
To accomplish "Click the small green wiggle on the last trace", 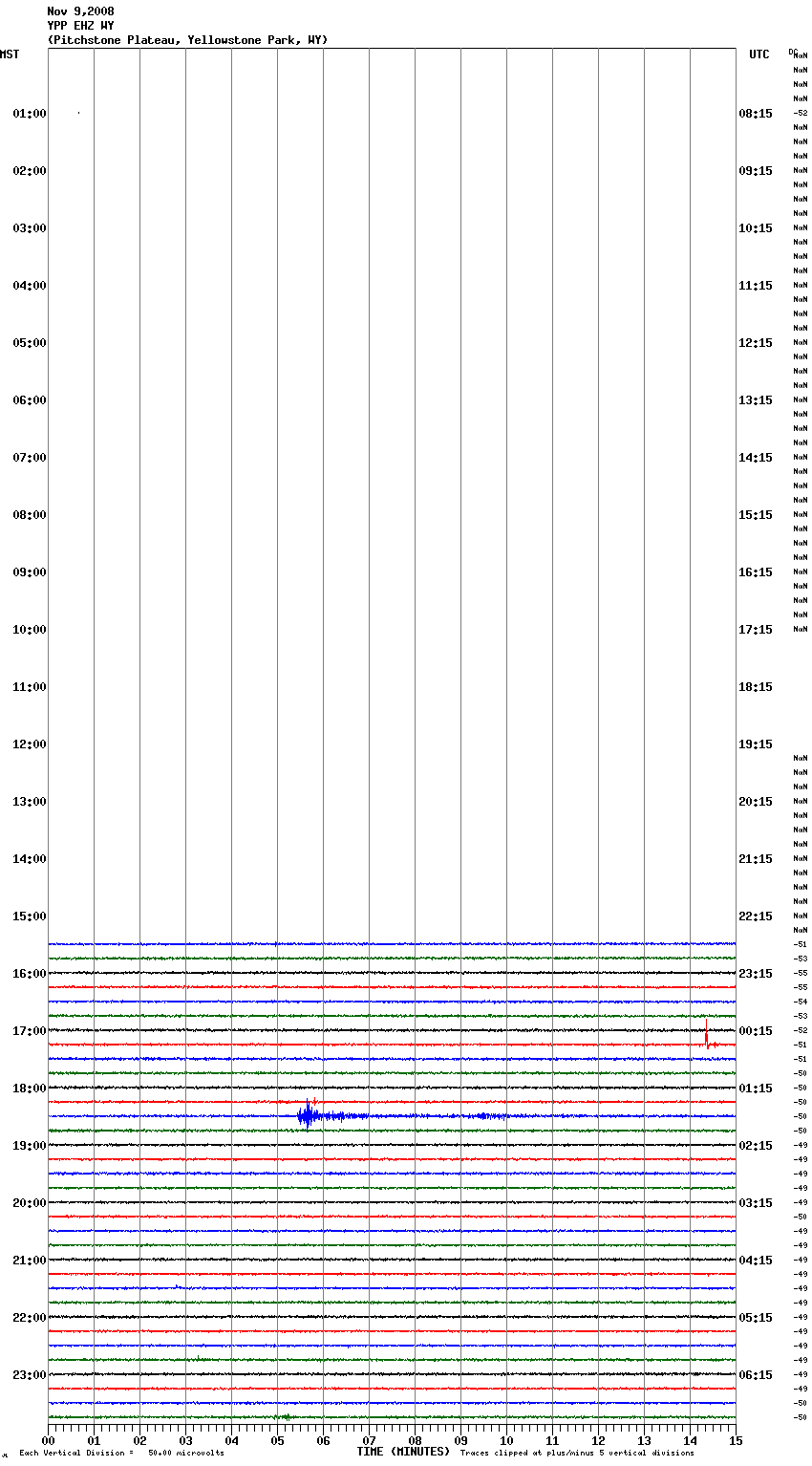I will [x=284, y=1417].
